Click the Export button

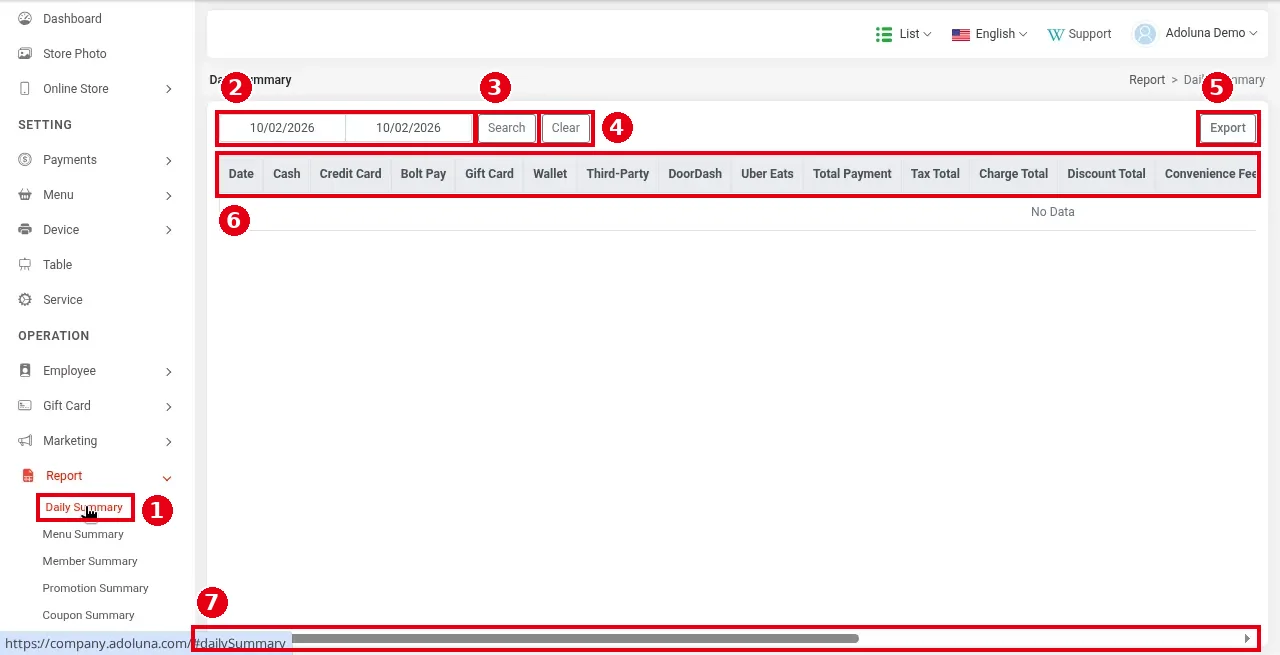(1228, 128)
